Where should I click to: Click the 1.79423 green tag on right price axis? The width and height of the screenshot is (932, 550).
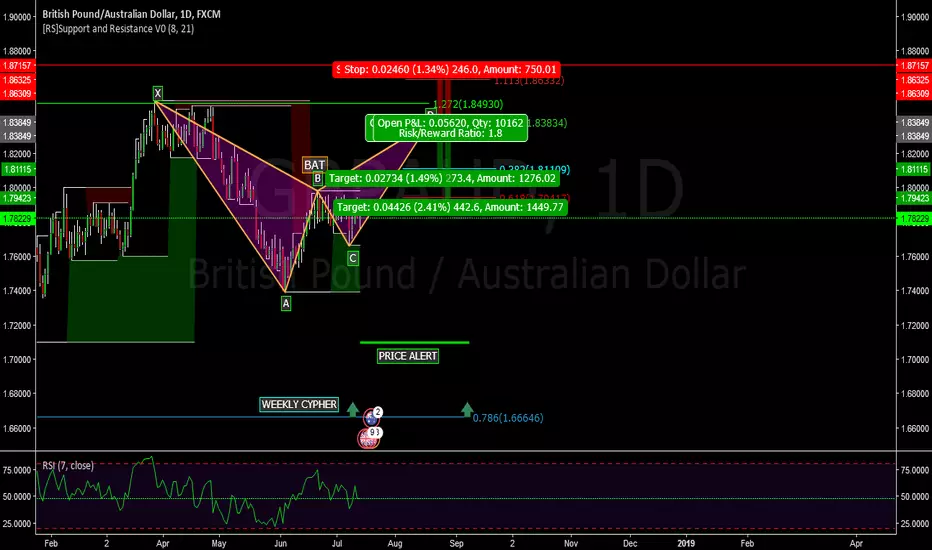pyautogui.click(x=914, y=198)
